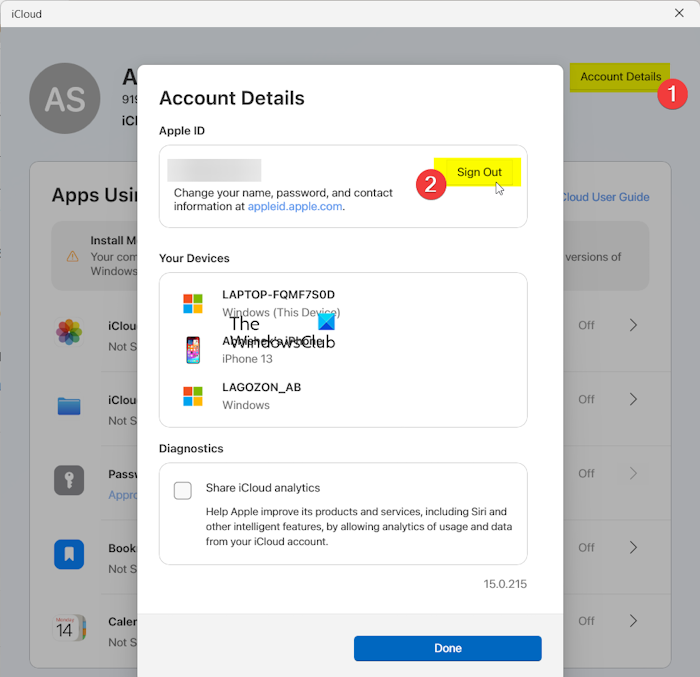
Task: Expand the Calendar row chevron
Action: coord(633,621)
